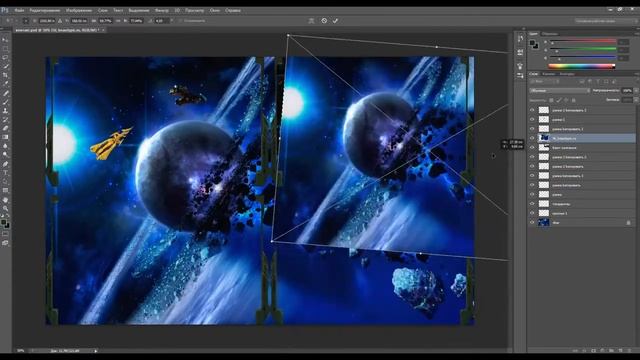Select the Crop tool

(x=5, y=75)
